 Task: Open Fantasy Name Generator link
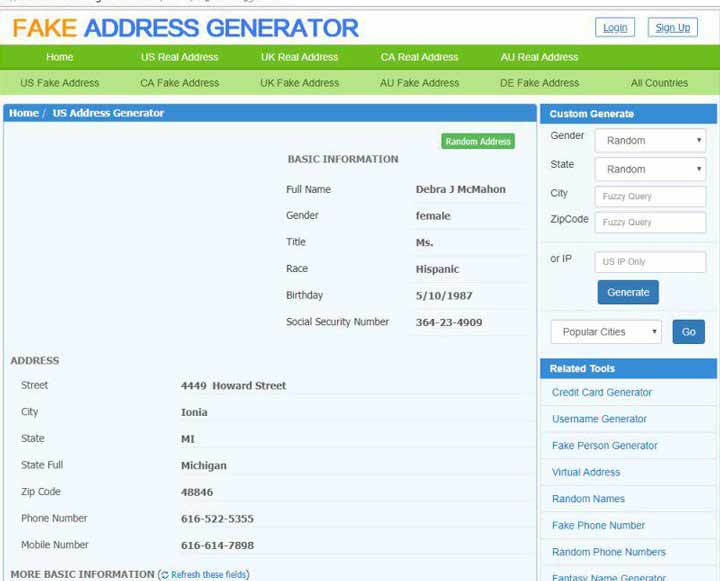point(608,577)
